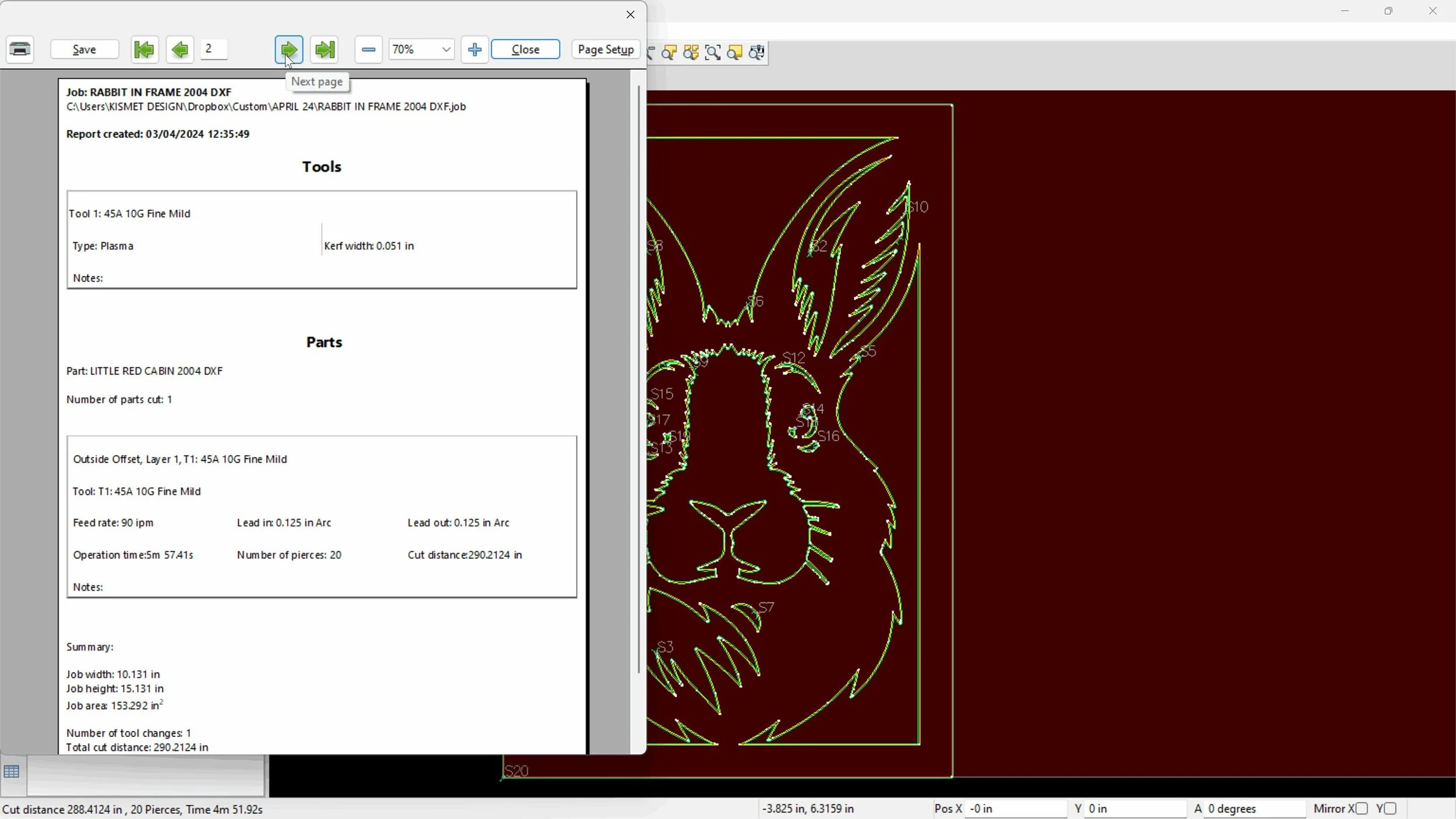Screen dimensions: 1456x819
Task: Click zoom to all parts icon
Action: [x=691, y=53]
